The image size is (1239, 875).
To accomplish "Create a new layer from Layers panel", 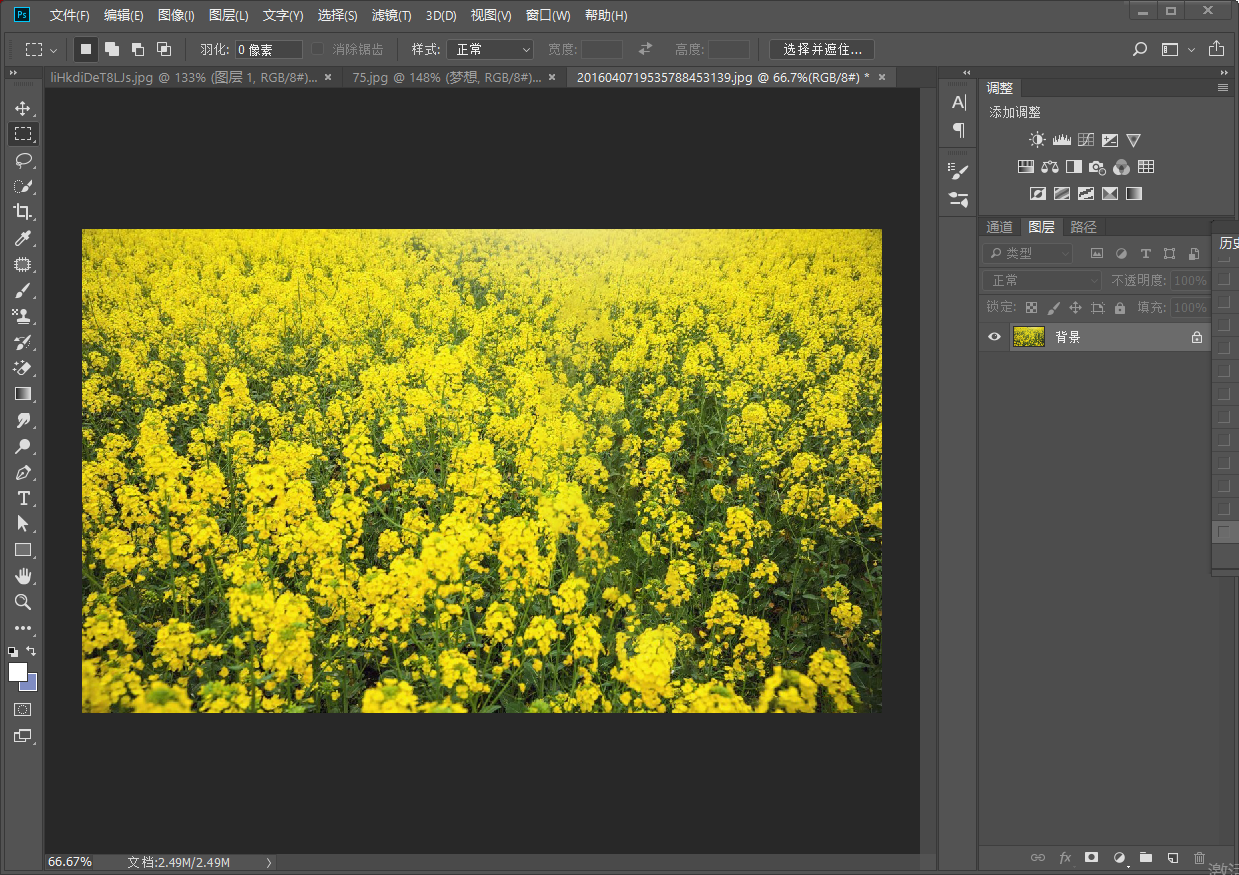I will tap(1173, 857).
